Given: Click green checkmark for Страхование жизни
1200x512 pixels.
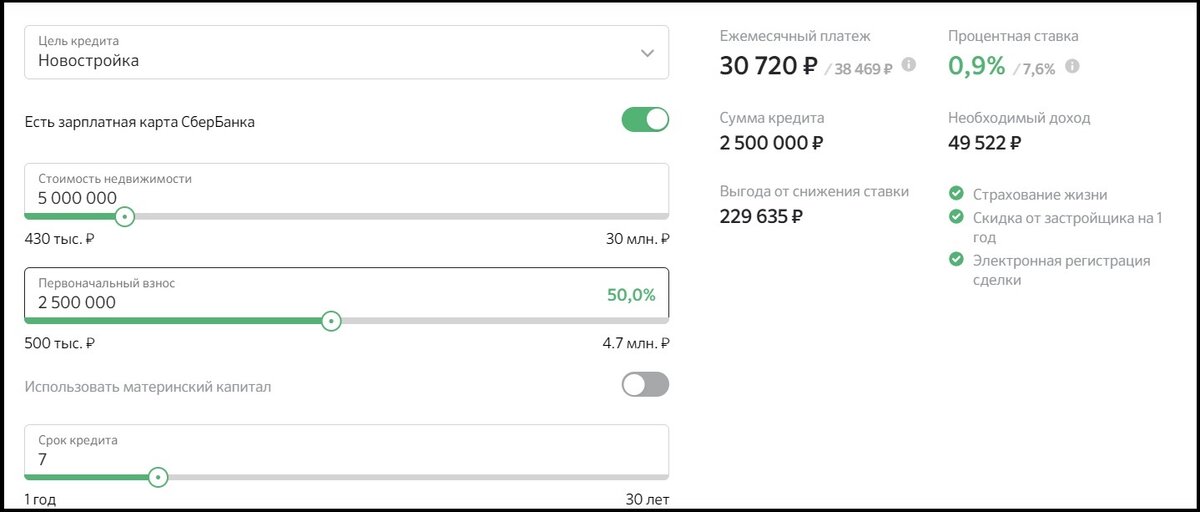Looking at the screenshot, I should pyautogui.click(x=956, y=194).
